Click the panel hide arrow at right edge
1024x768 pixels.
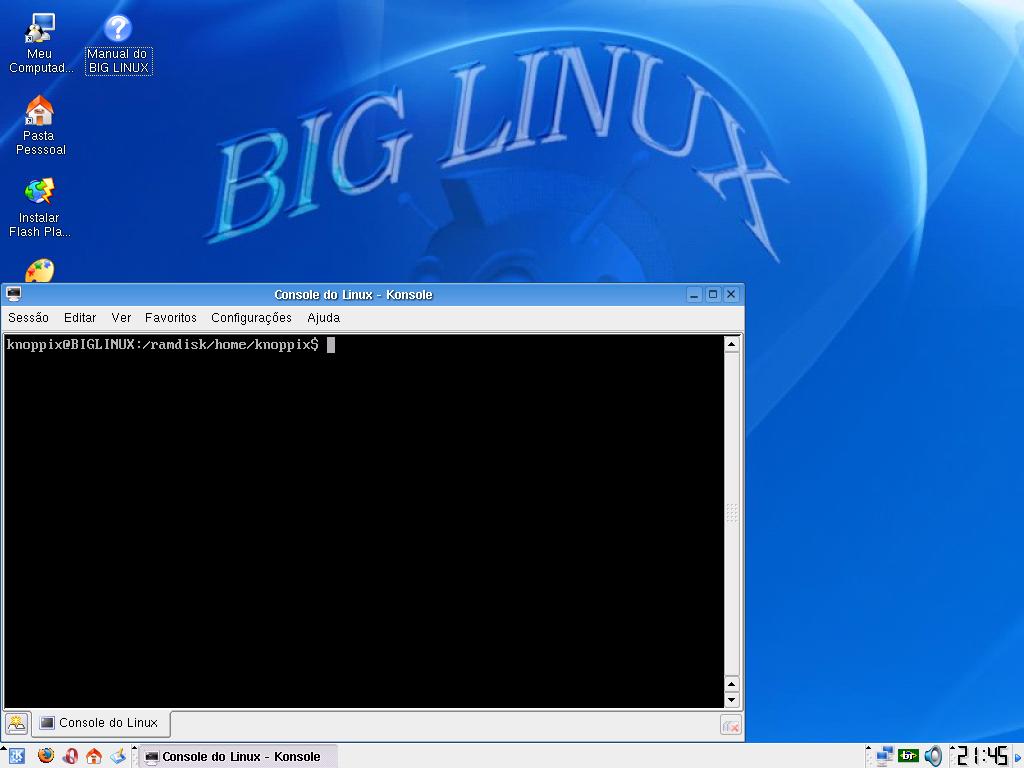pos(1017,756)
